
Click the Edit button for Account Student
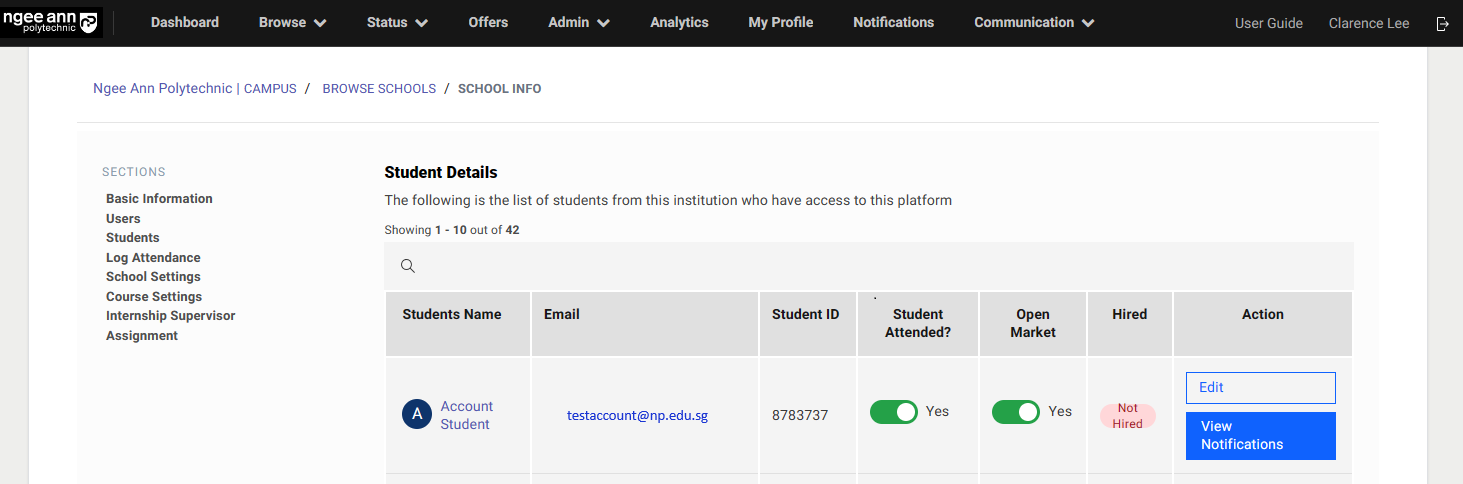coord(1260,387)
